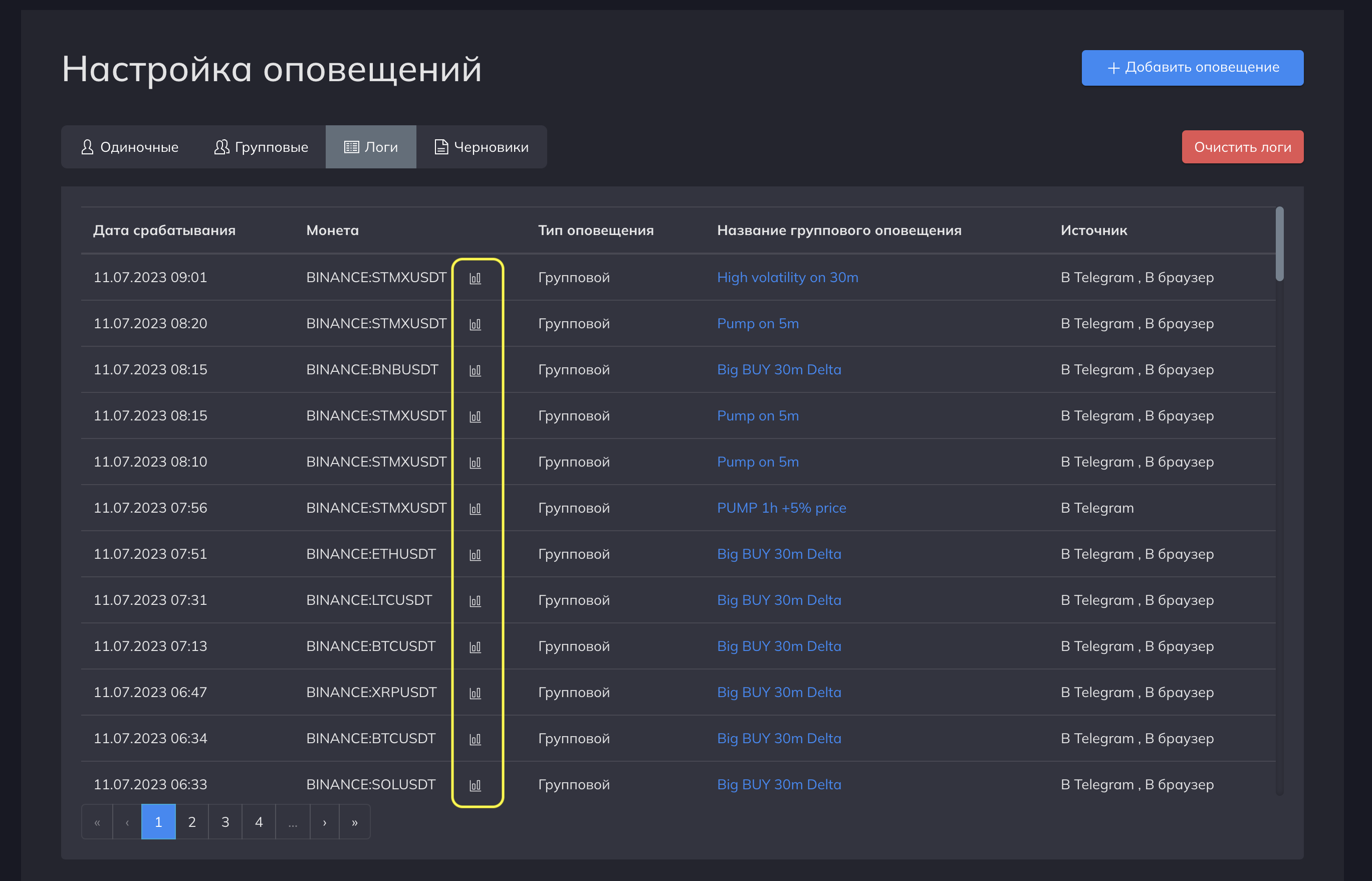
Task: Switch to the Групповые tab
Action: click(261, 147)
